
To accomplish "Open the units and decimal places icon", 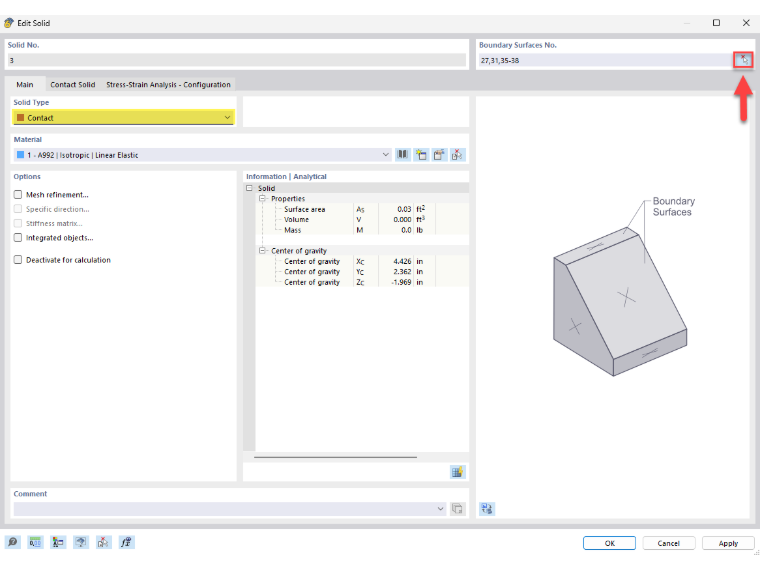I will 35,542.
